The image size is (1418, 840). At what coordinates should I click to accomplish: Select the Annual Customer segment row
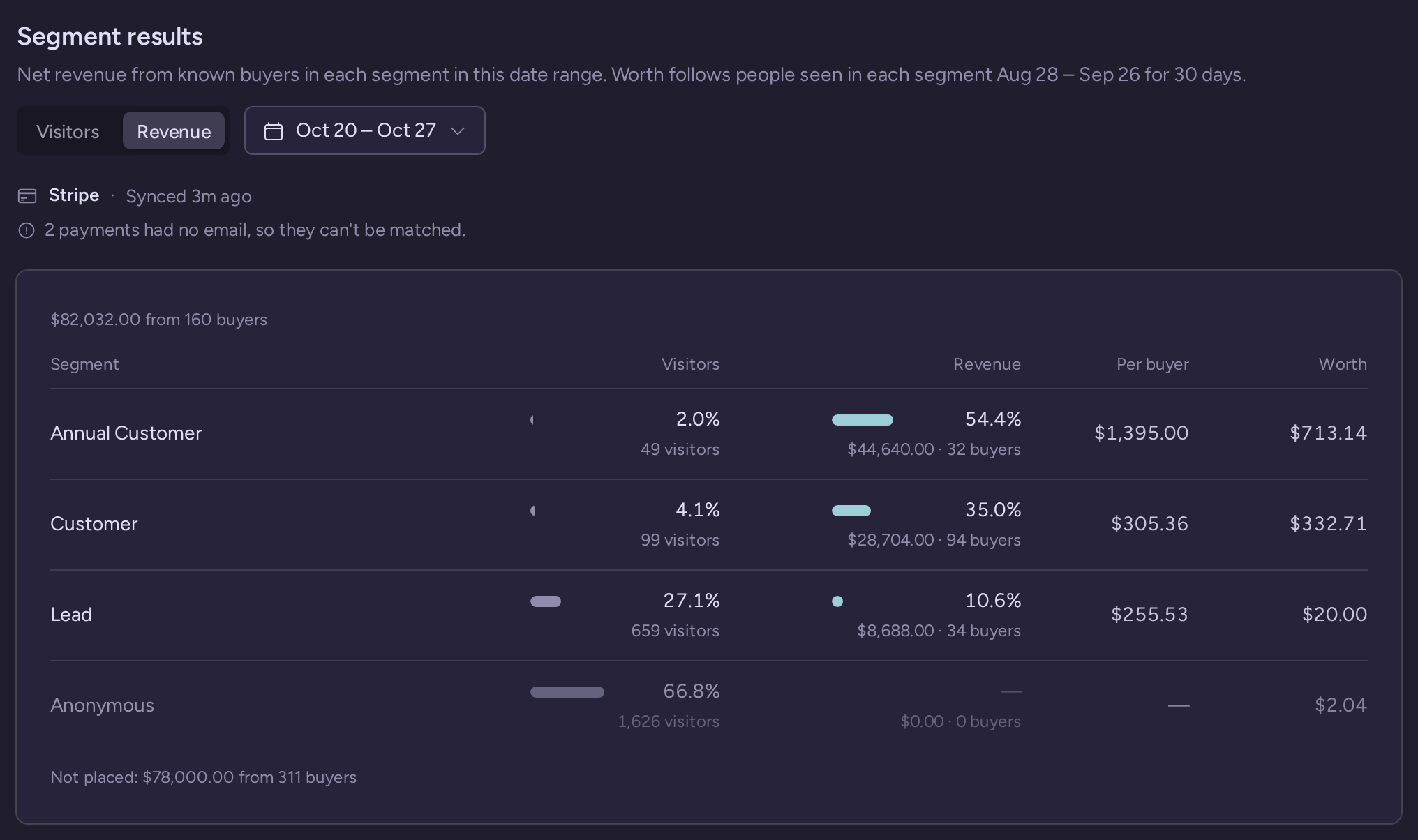(x=709, y=433)
